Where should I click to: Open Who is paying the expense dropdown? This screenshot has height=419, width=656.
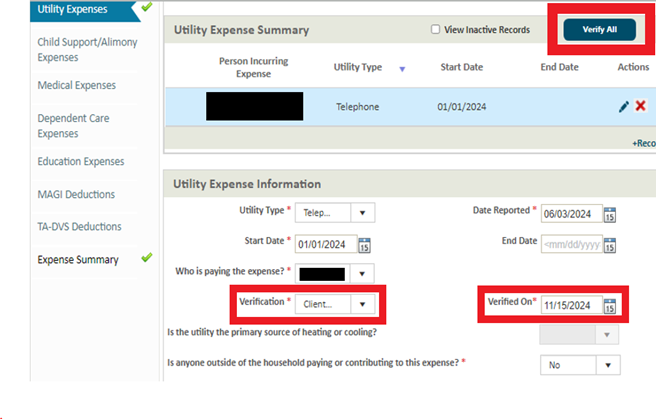point(335,274)
